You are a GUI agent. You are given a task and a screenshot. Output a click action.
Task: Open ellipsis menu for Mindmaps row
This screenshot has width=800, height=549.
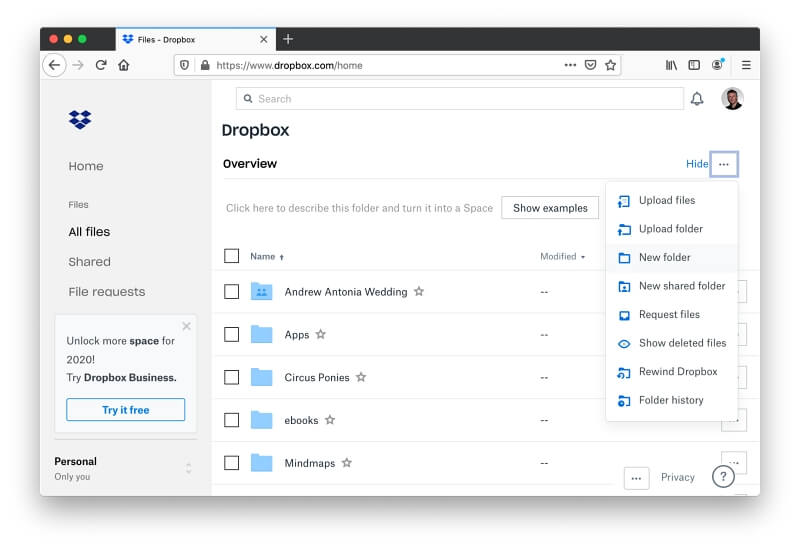[734, 463]
